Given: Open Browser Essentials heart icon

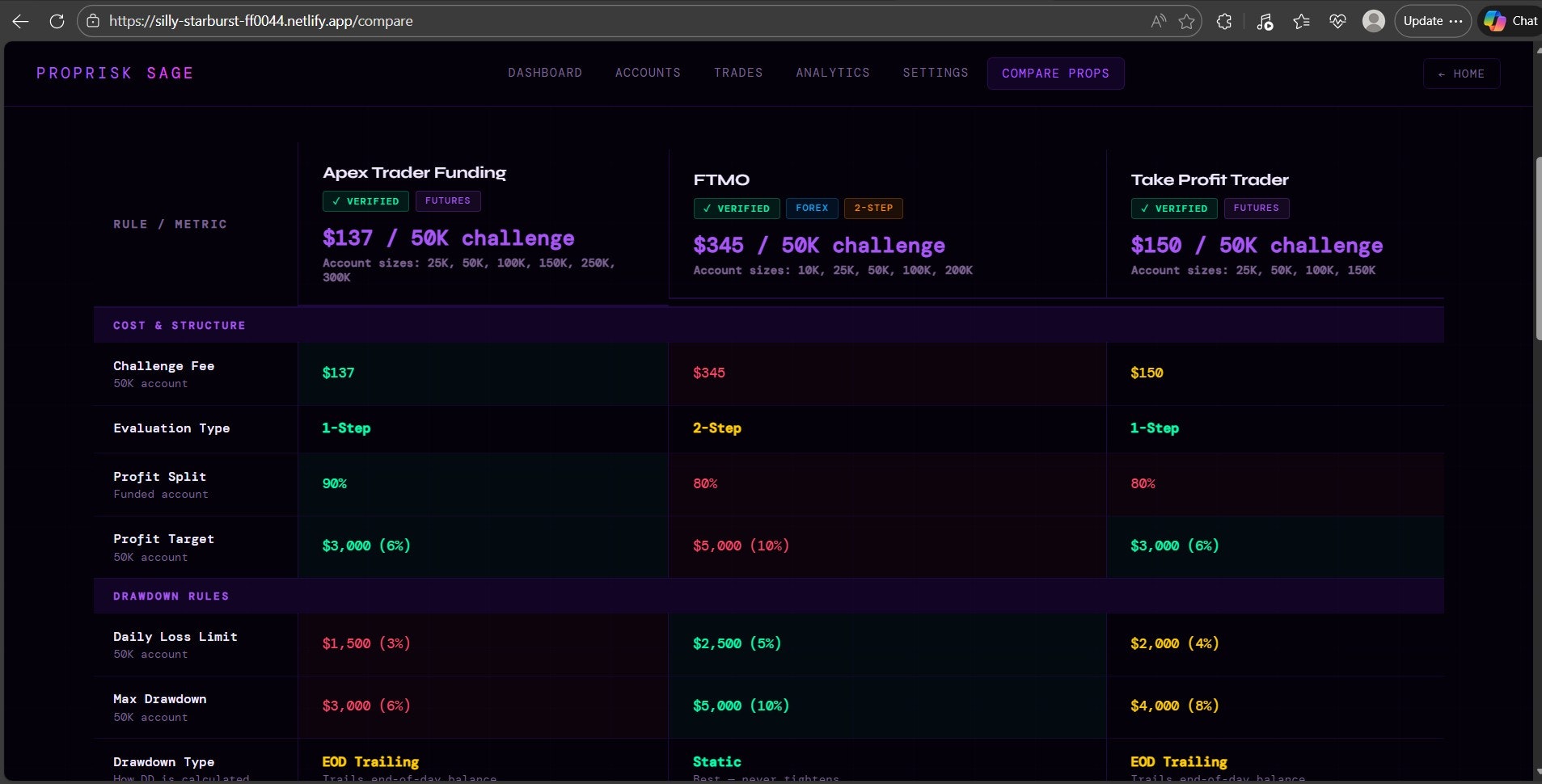Looking at the screenshot, I should click(1338, 21).
